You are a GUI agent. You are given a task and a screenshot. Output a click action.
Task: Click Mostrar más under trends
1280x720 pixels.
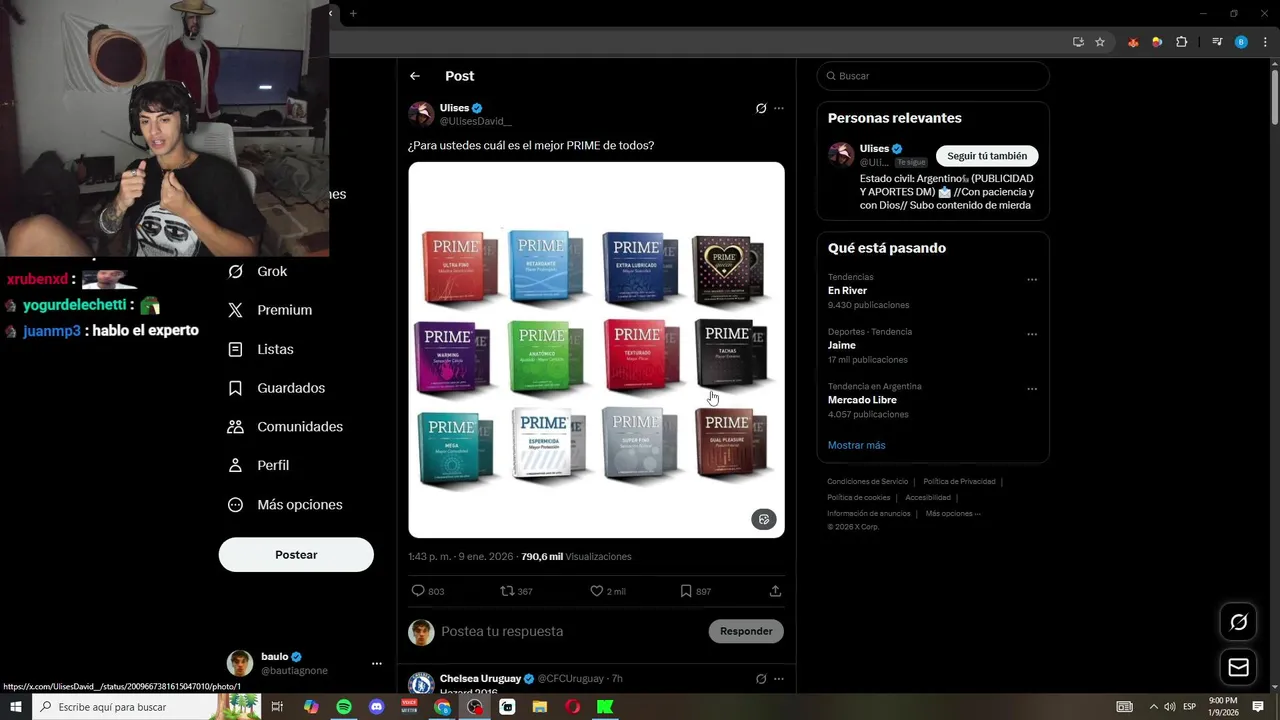856,445
